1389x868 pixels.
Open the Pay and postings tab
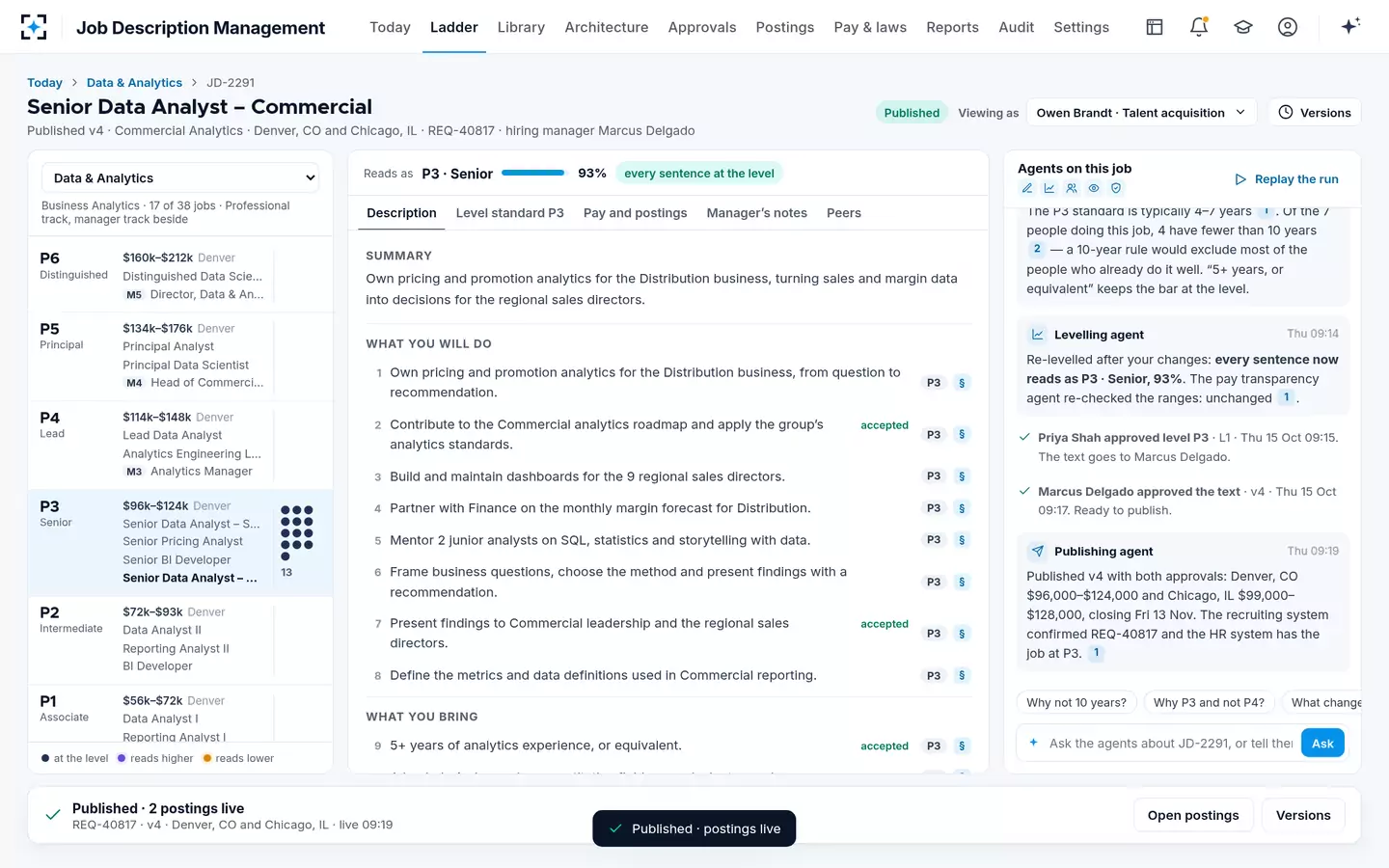point(635,213)
